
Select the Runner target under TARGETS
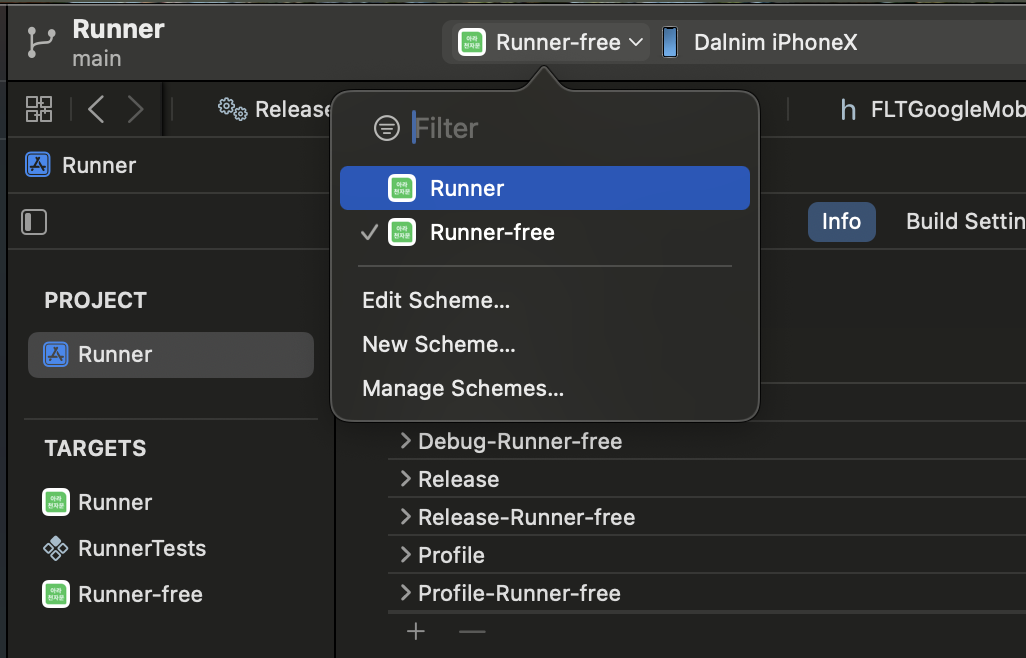pos(115,502)
